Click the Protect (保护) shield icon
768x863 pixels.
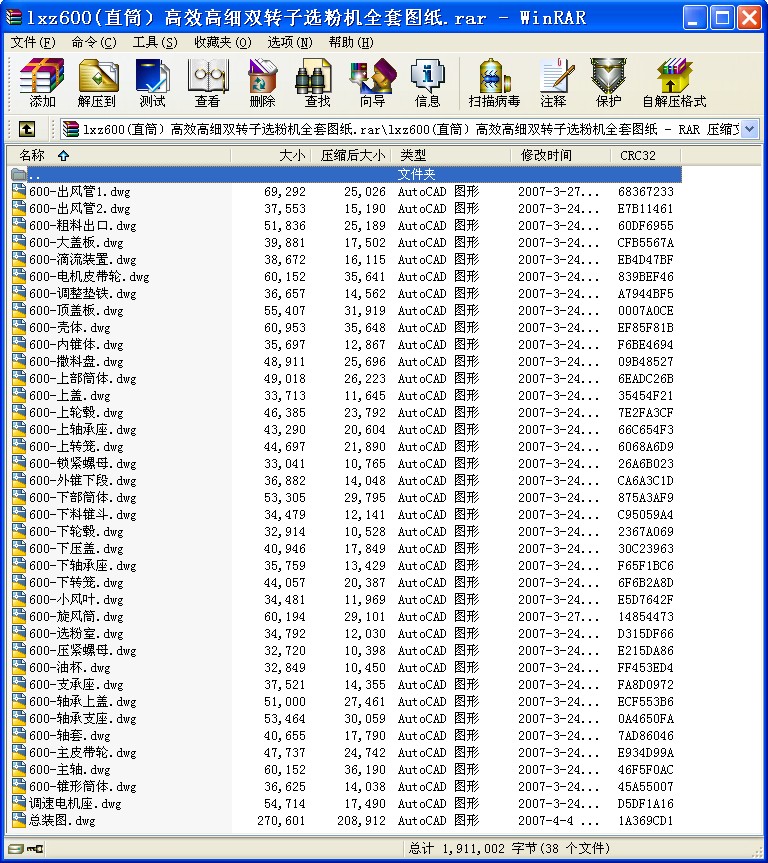608,83
